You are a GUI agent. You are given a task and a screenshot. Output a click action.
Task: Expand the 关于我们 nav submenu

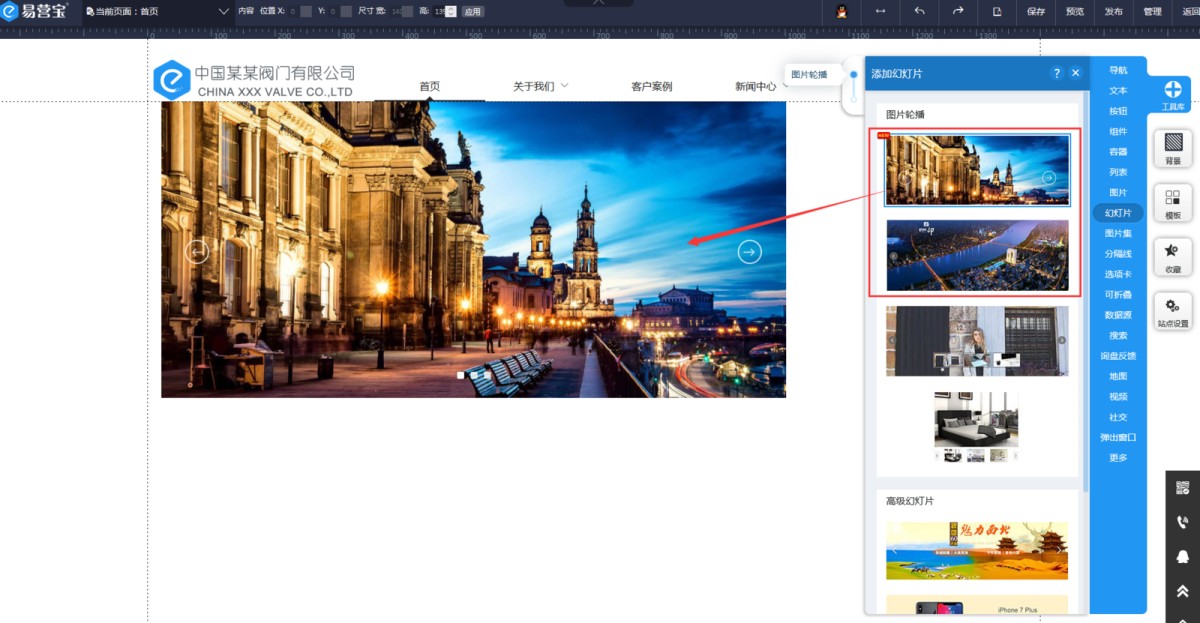click(x=564, y=86)
